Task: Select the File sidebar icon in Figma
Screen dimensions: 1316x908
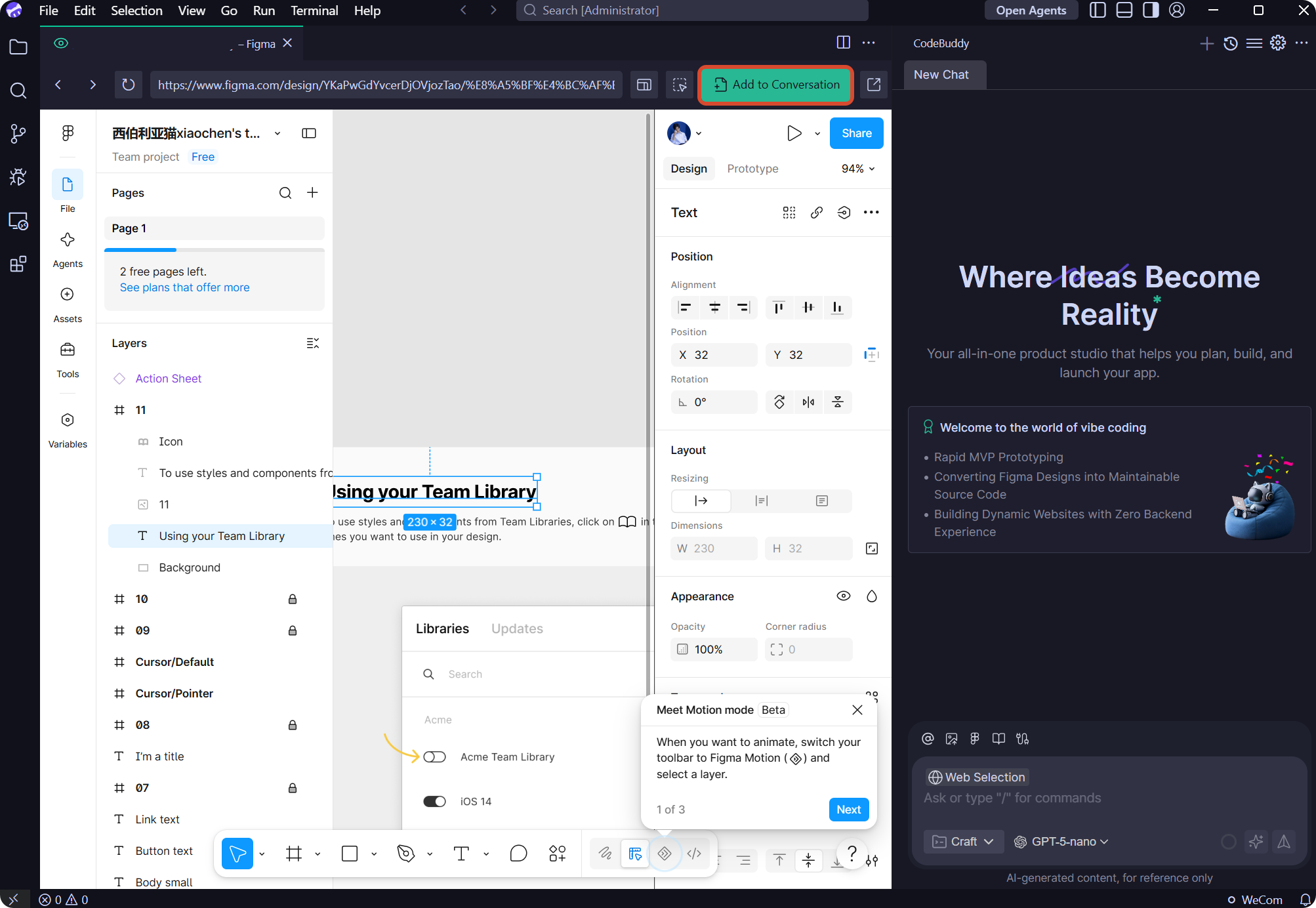Action: tap(68, 192)
